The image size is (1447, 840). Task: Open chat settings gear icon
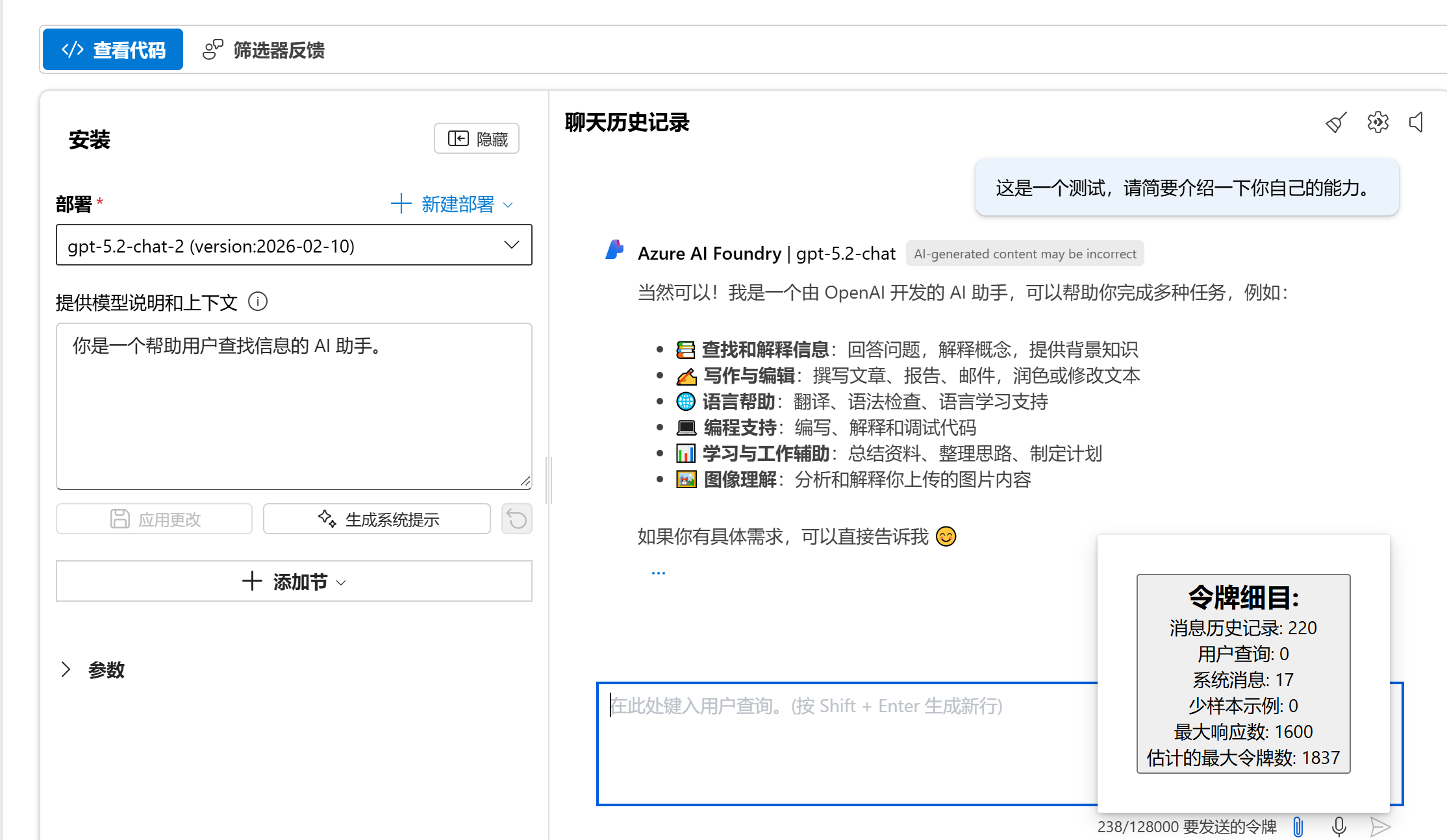point(1377,122)
